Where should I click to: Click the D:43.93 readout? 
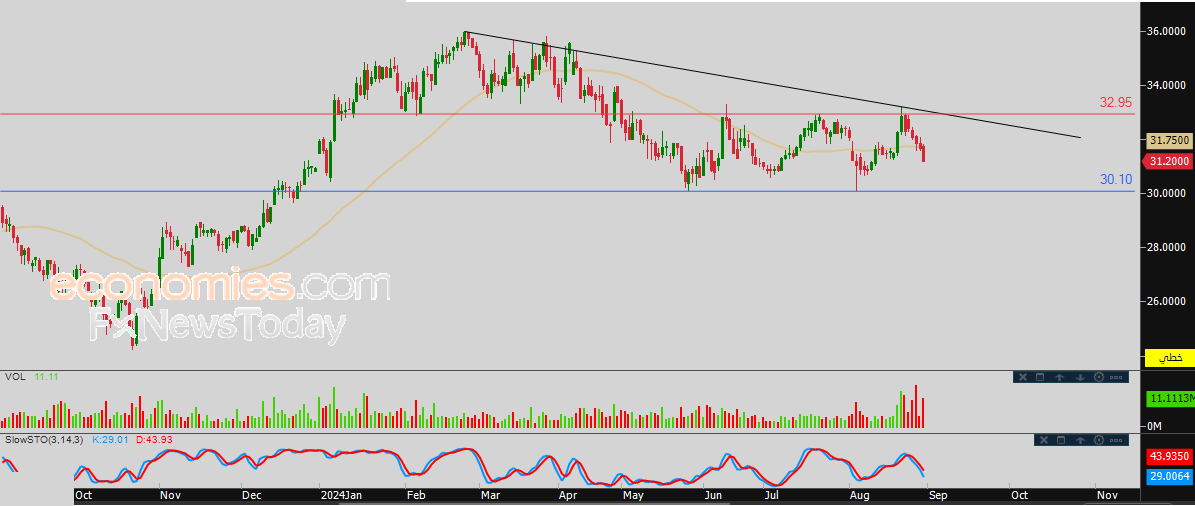[155, 440]
